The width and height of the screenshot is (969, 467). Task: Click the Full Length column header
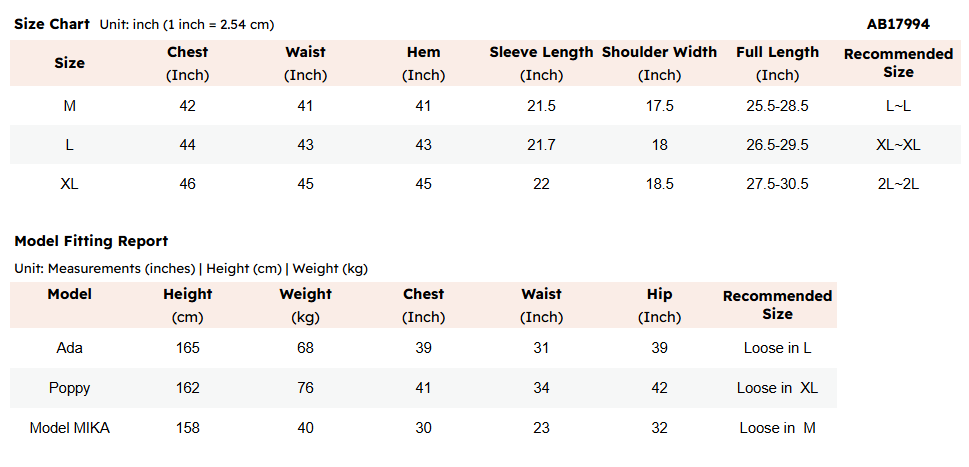point(777,52)
